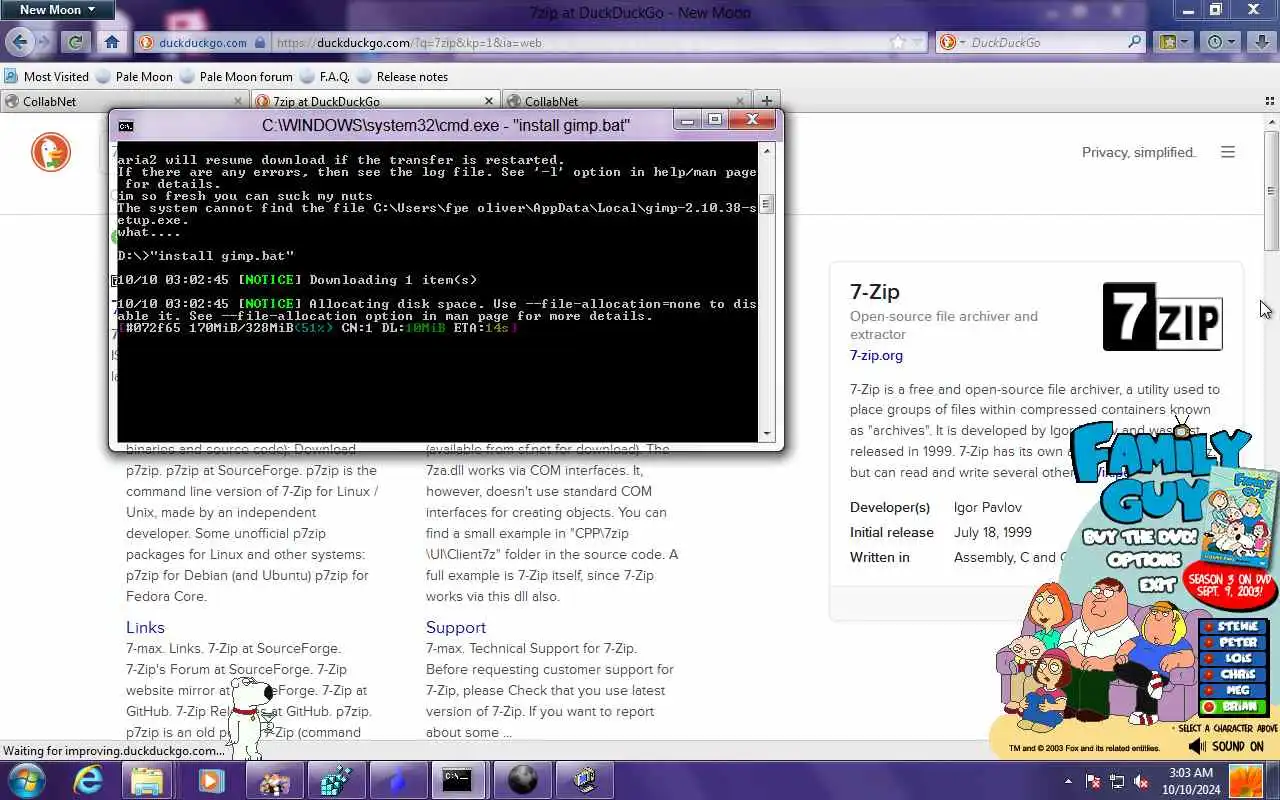This screenshot has height=800, width=1280.
Task: Open the Pale Moon forum bookmark
Action: coord(236,77)
